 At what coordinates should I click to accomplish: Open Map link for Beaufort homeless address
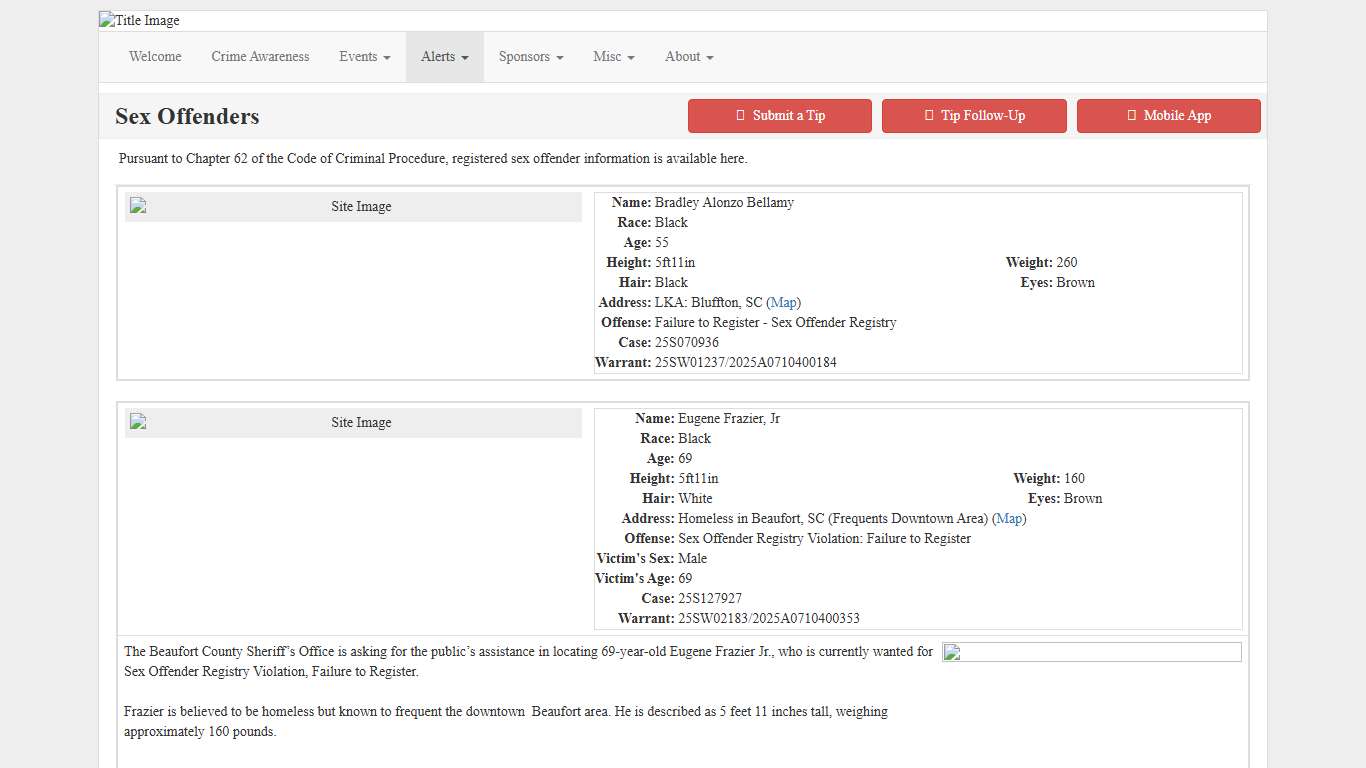coord(1009,519)
